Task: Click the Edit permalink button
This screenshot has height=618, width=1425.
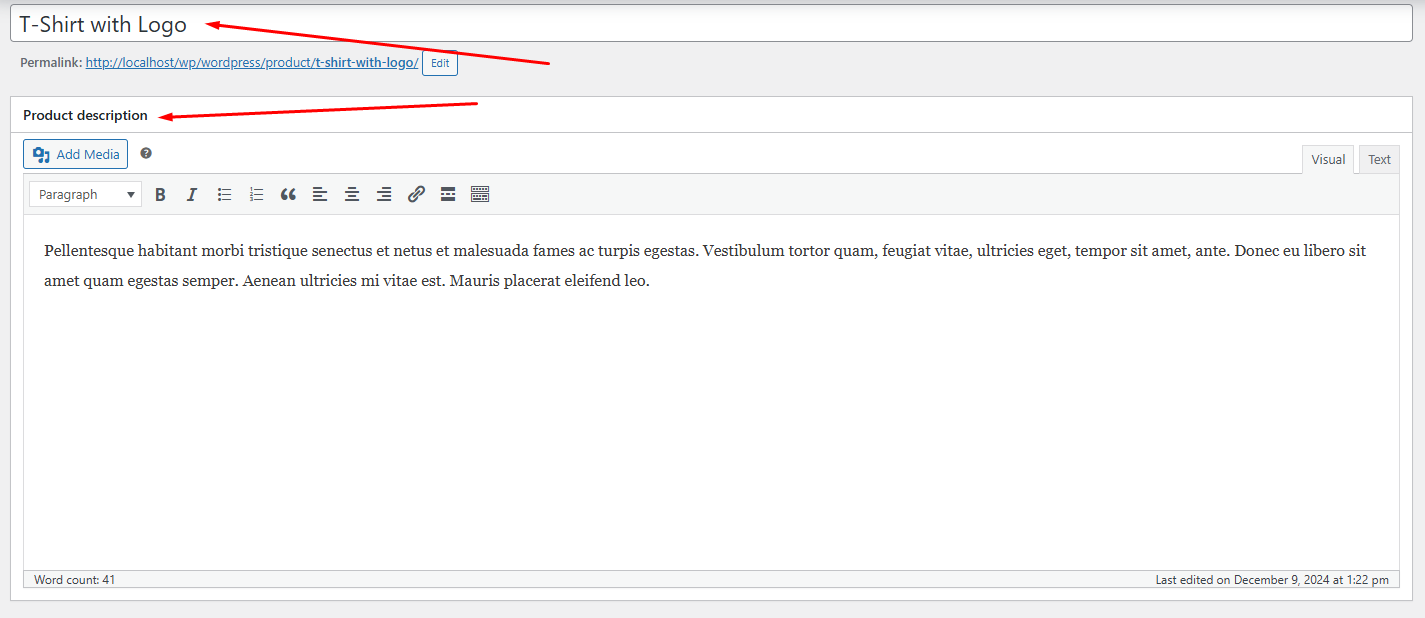Action: (440, 63)
